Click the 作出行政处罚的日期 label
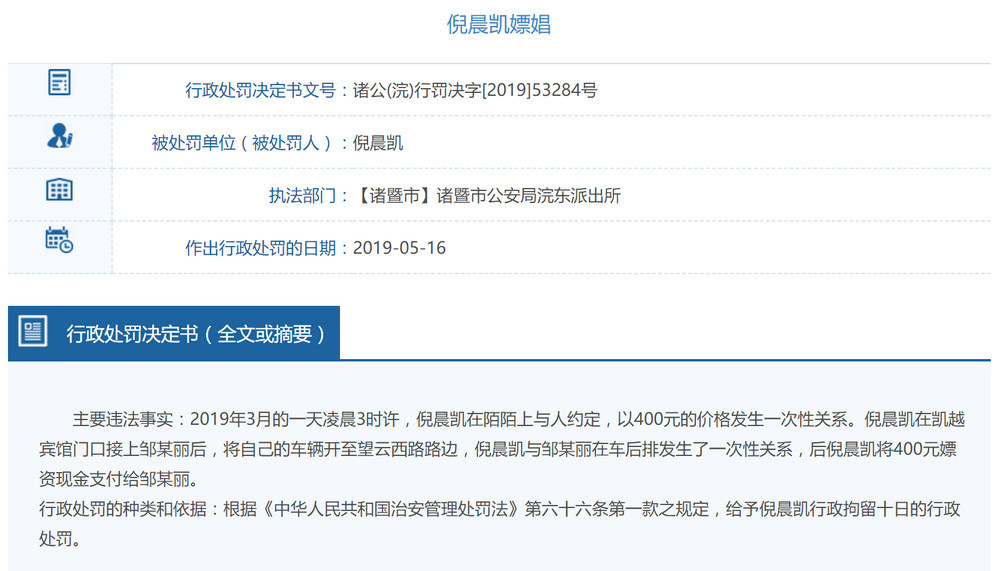This screenshot has width=1000, height=571. coord(261,248)
